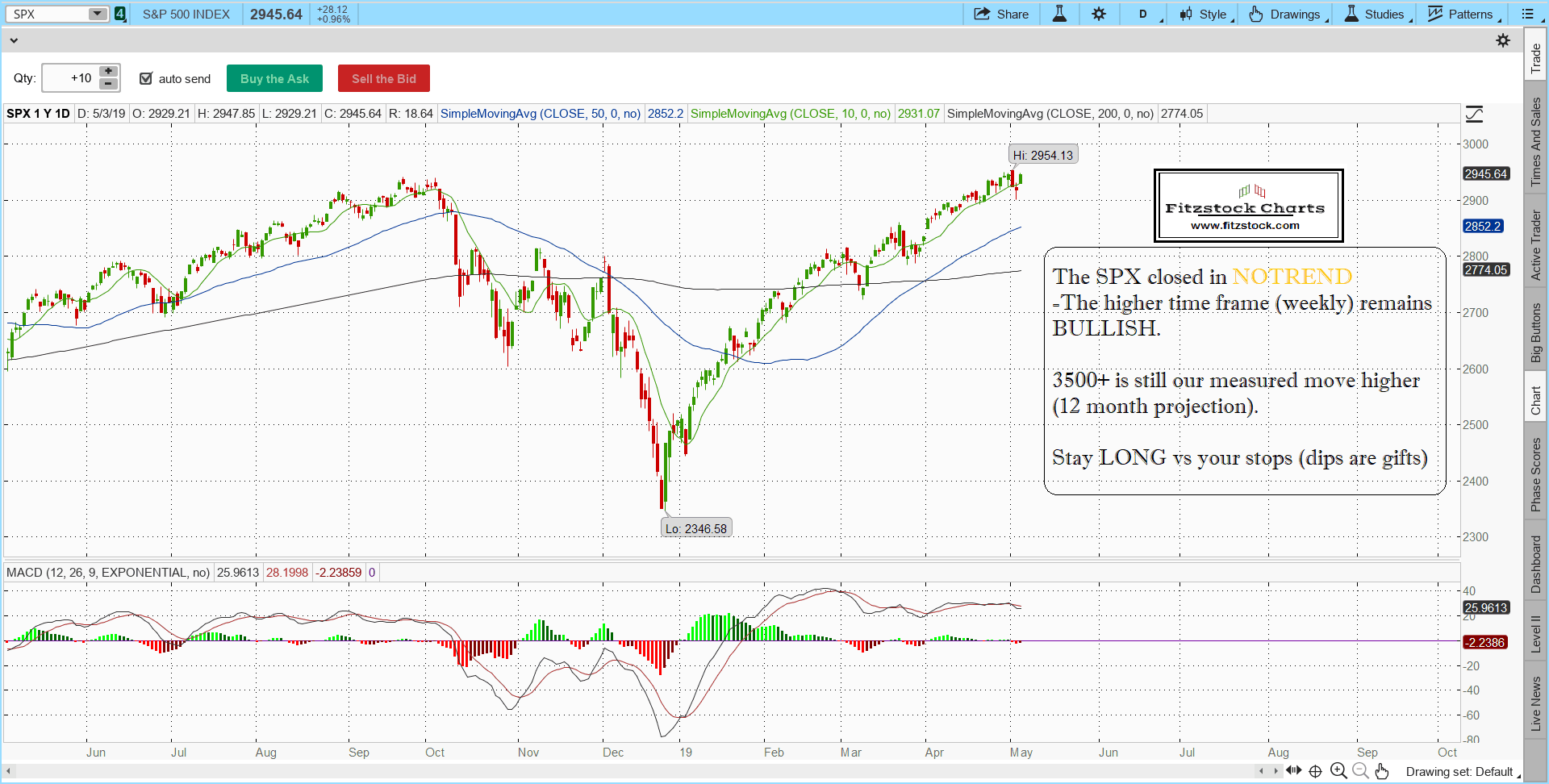Open the Live News side tab

coord(1536,703)
